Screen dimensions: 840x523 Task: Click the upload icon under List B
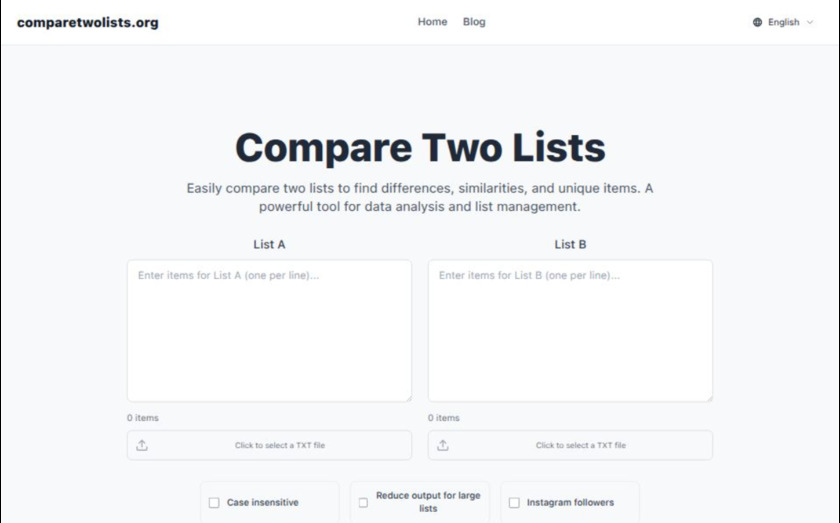coord(443,445)
